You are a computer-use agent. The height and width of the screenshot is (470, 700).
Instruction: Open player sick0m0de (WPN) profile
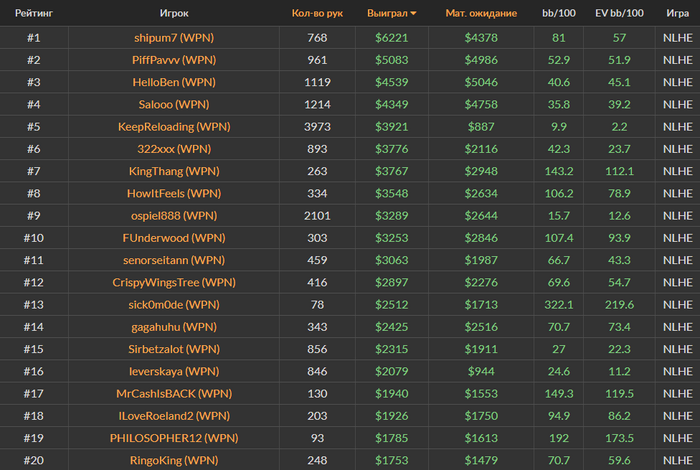[x=174, y=305]
